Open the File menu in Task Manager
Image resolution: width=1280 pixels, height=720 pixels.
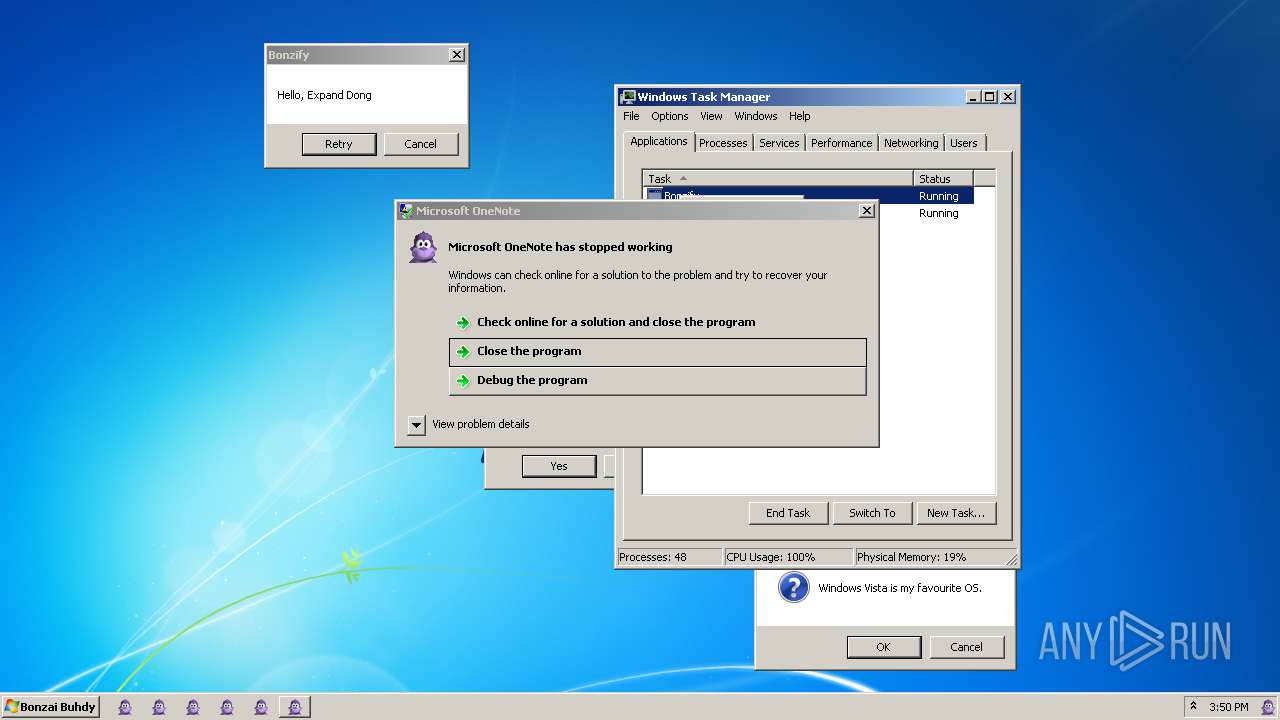coord(631,116)
